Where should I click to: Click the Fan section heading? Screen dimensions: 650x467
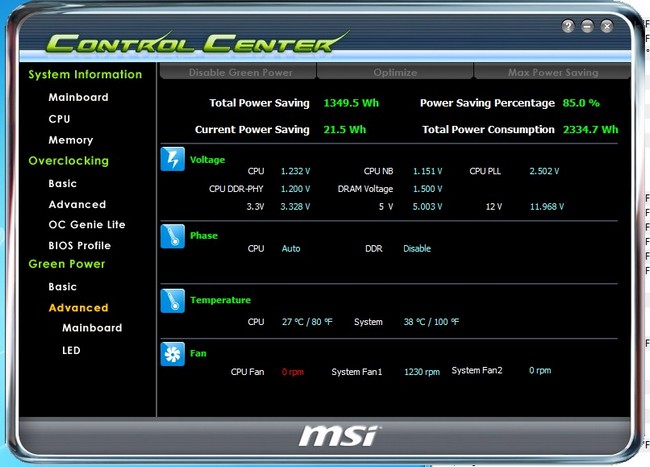pos(198,353)
